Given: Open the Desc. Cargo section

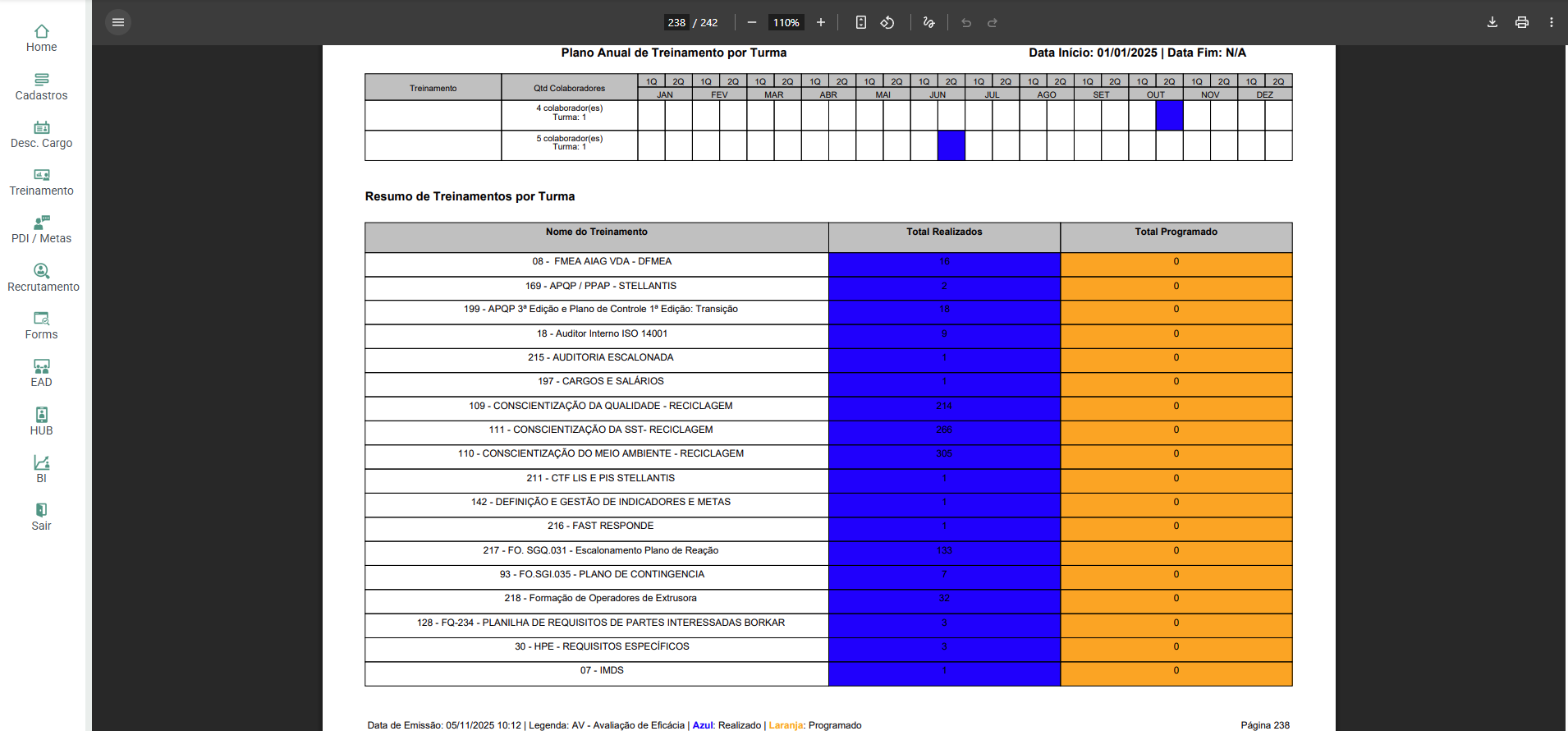Looking at the screenshot, I should (41, 134).
